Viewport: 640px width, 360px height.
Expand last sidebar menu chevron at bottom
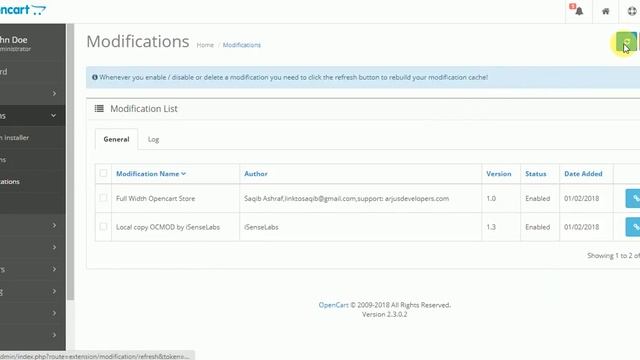point(54,335)
